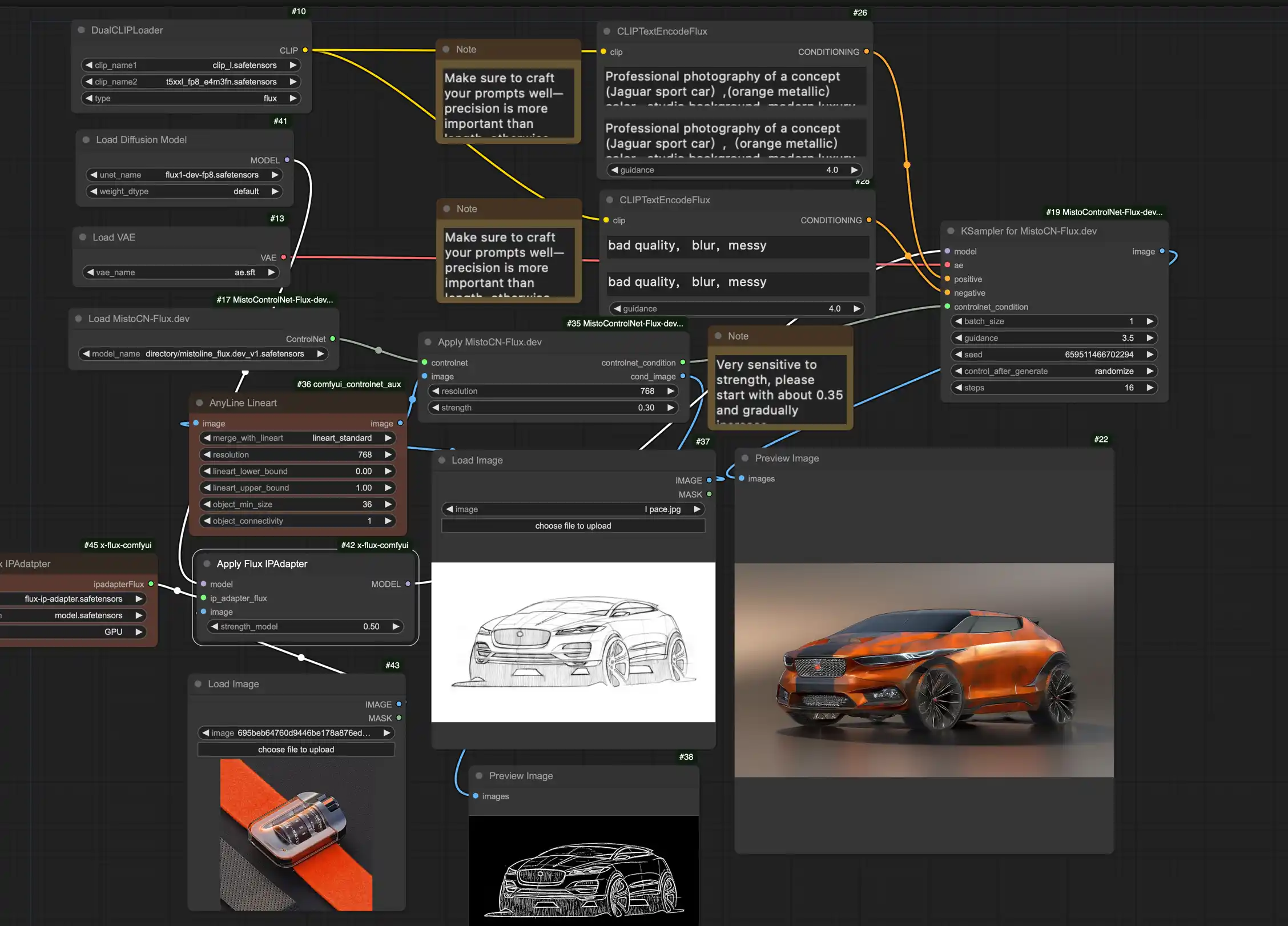Collapse the Apply MistoCN-Flux.dev node dot

pyautogui.click(x=428, y=342)
